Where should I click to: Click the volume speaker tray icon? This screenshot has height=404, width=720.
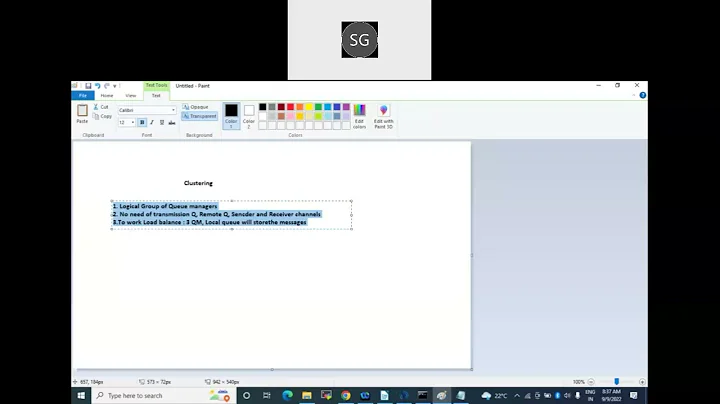(568, 395)
